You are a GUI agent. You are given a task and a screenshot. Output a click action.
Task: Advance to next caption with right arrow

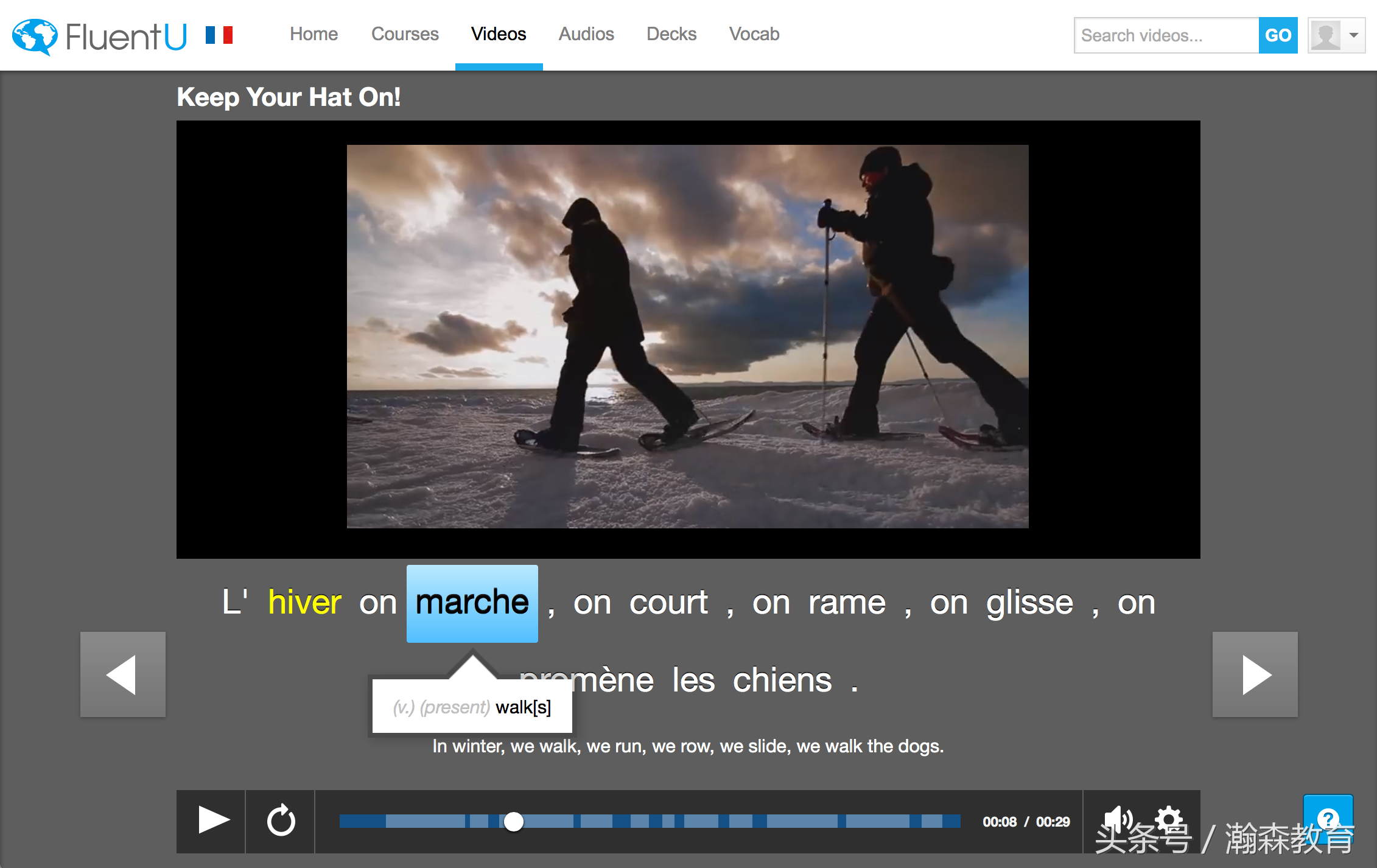coord(1255,674)
